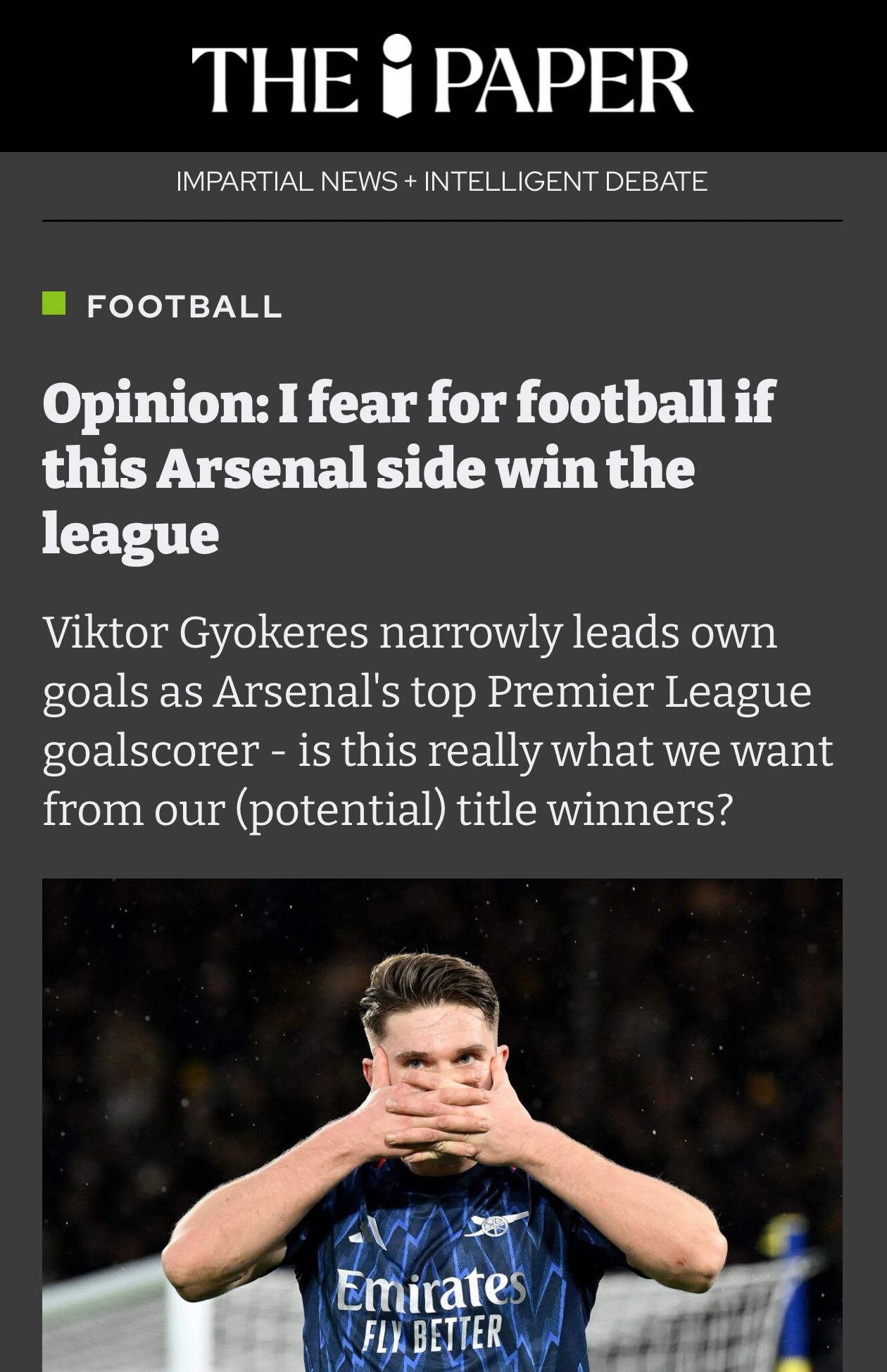Click the word "Opinion:" in the headline
Screen dimensions: 887x1372
coord(154,403)
